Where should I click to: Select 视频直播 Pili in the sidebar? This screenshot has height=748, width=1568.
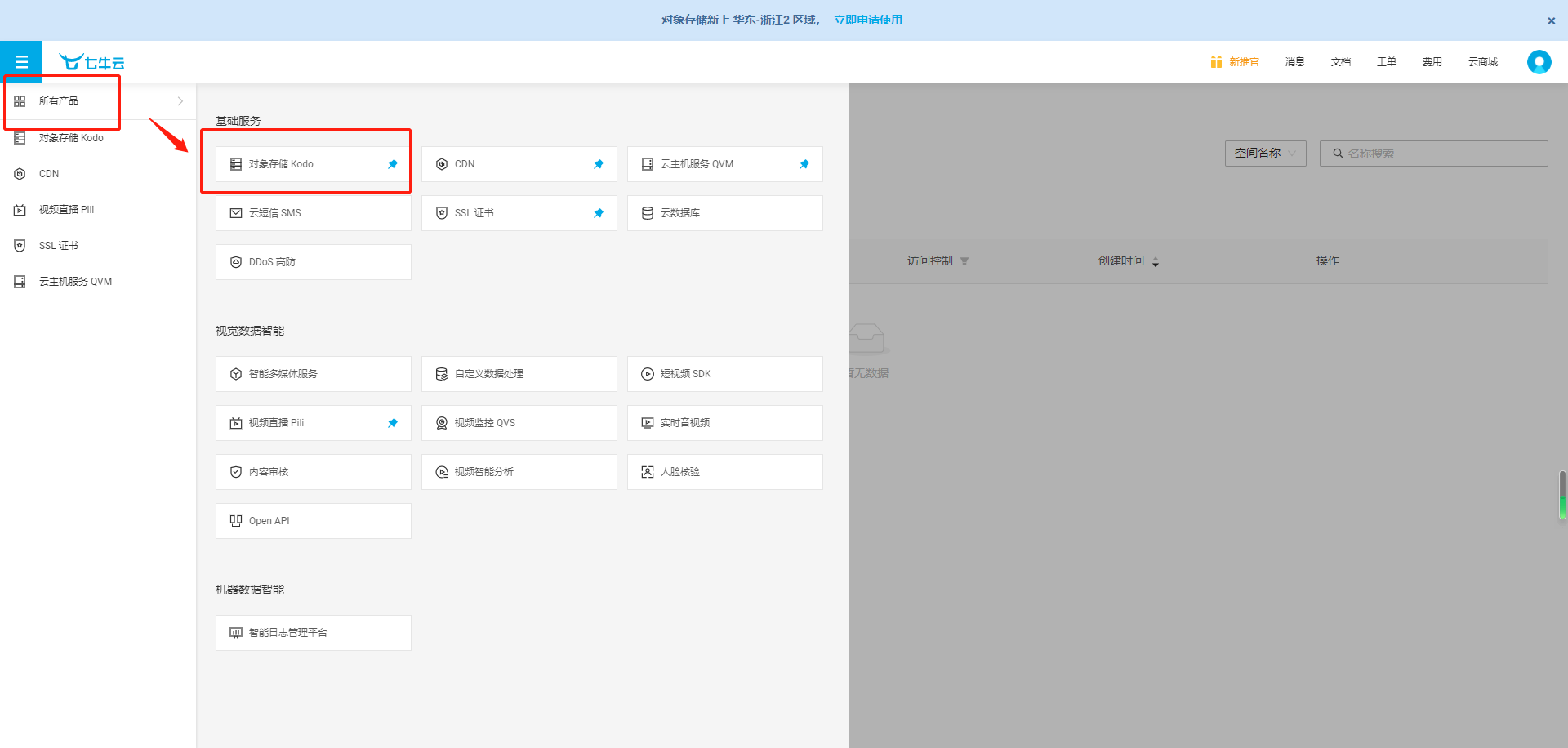click(98, 210)
